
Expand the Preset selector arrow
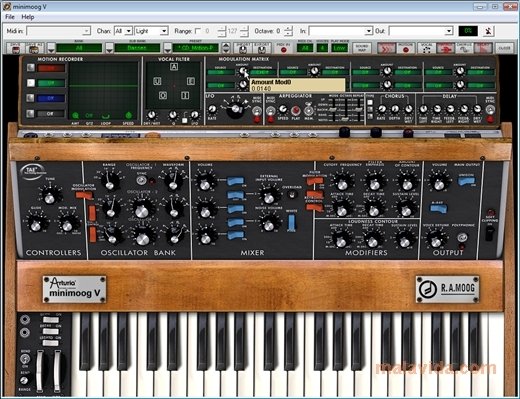coord(168,48)
